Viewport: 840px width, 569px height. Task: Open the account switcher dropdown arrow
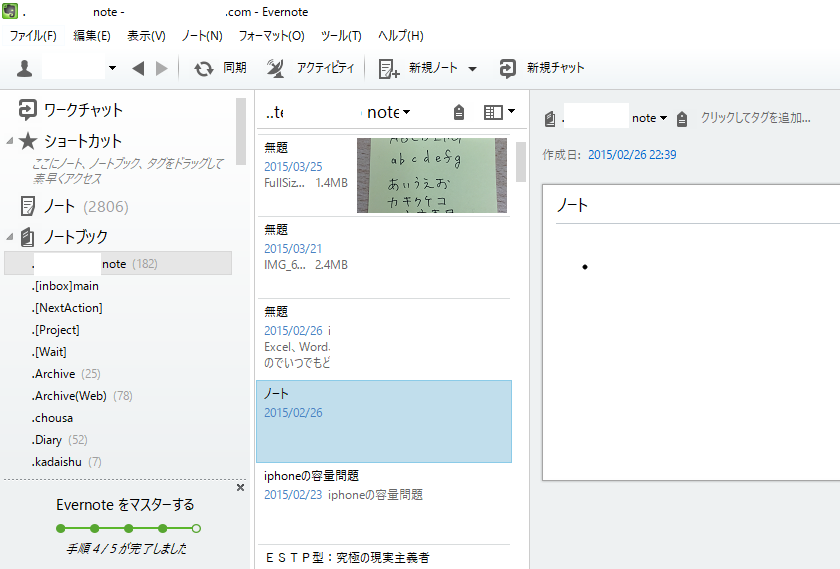coord(112,68)
